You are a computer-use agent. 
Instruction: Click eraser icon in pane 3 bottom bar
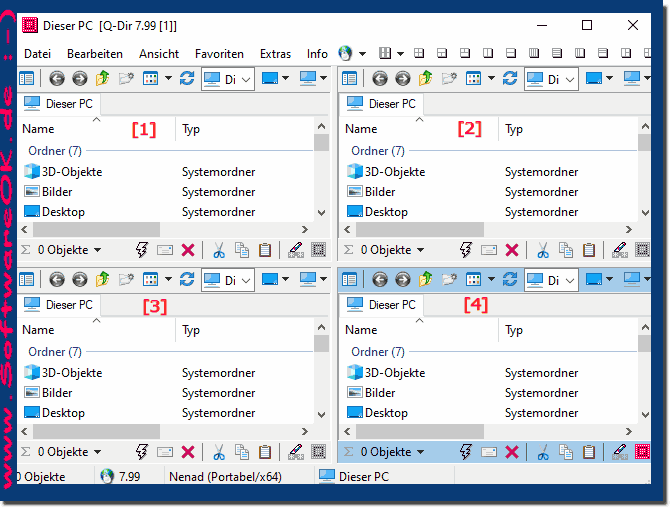[296, 452]
